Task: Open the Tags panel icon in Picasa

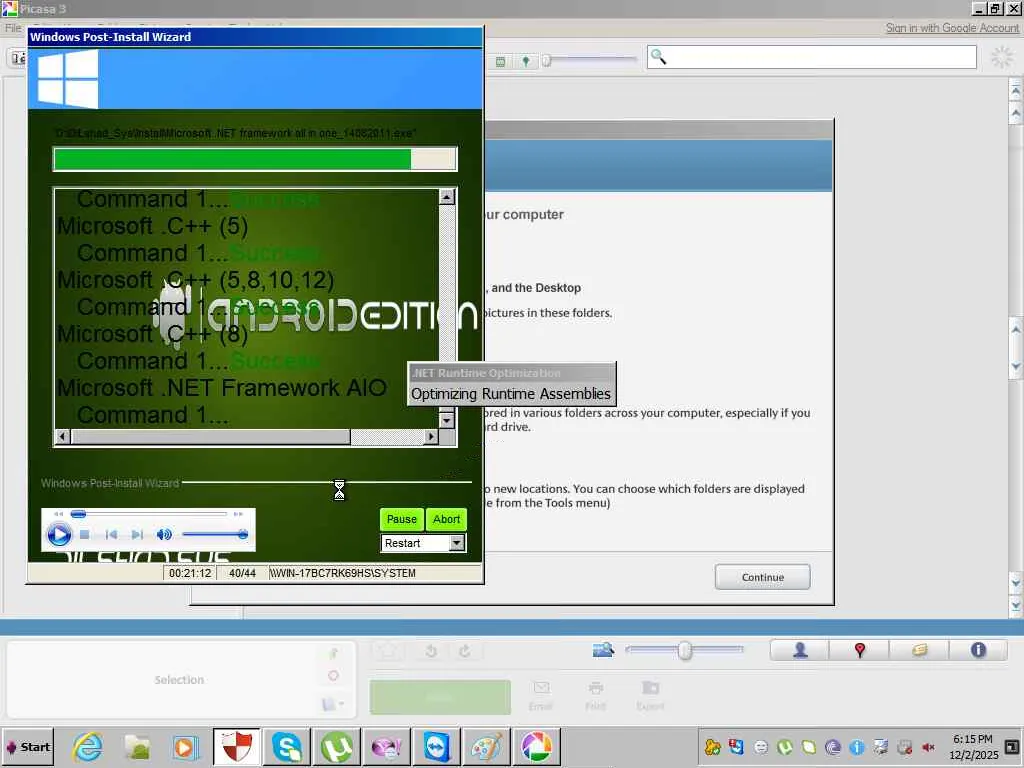Action: click(920, 650)
